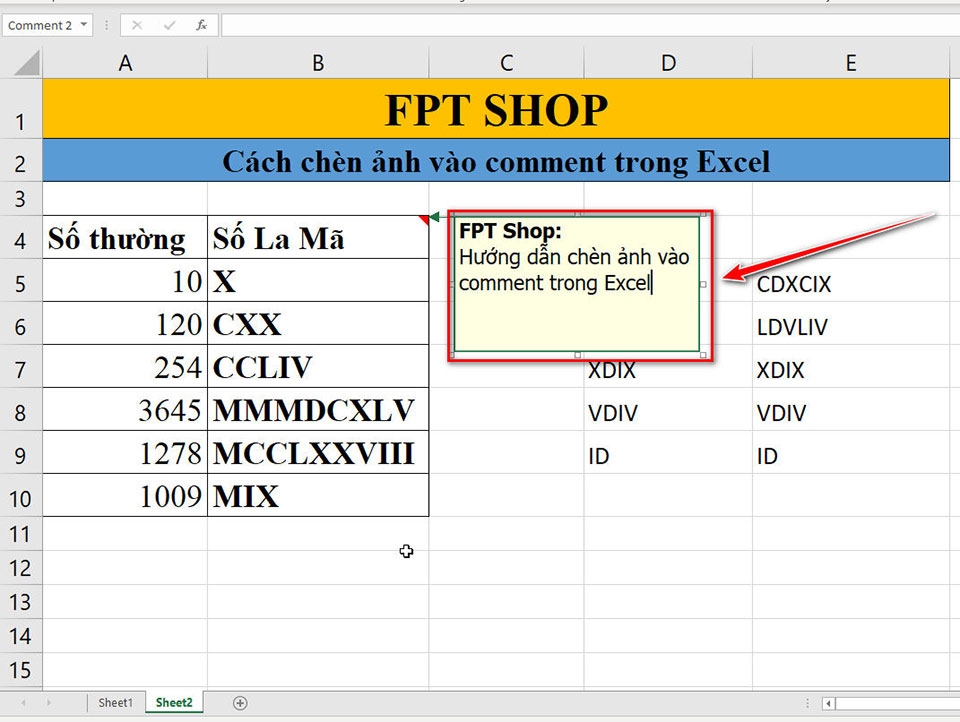The image size is (960, 722).
Task: Click the left sheet navigation arrow
Action: point(20,703)
